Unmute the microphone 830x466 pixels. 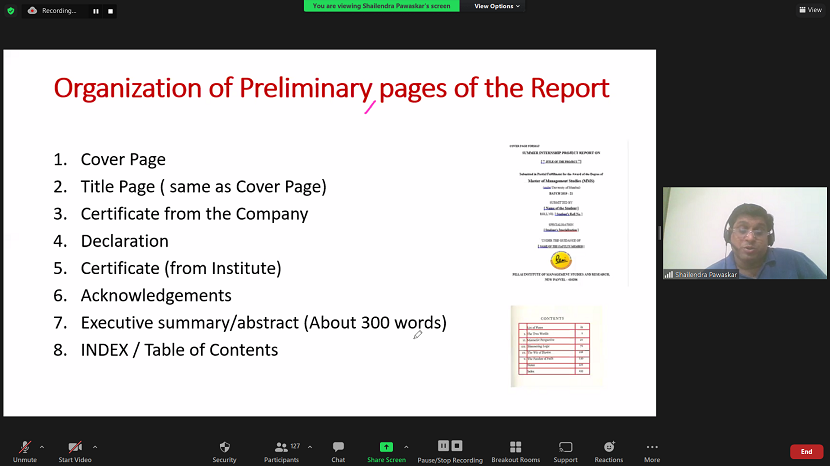tap(24, 449)
